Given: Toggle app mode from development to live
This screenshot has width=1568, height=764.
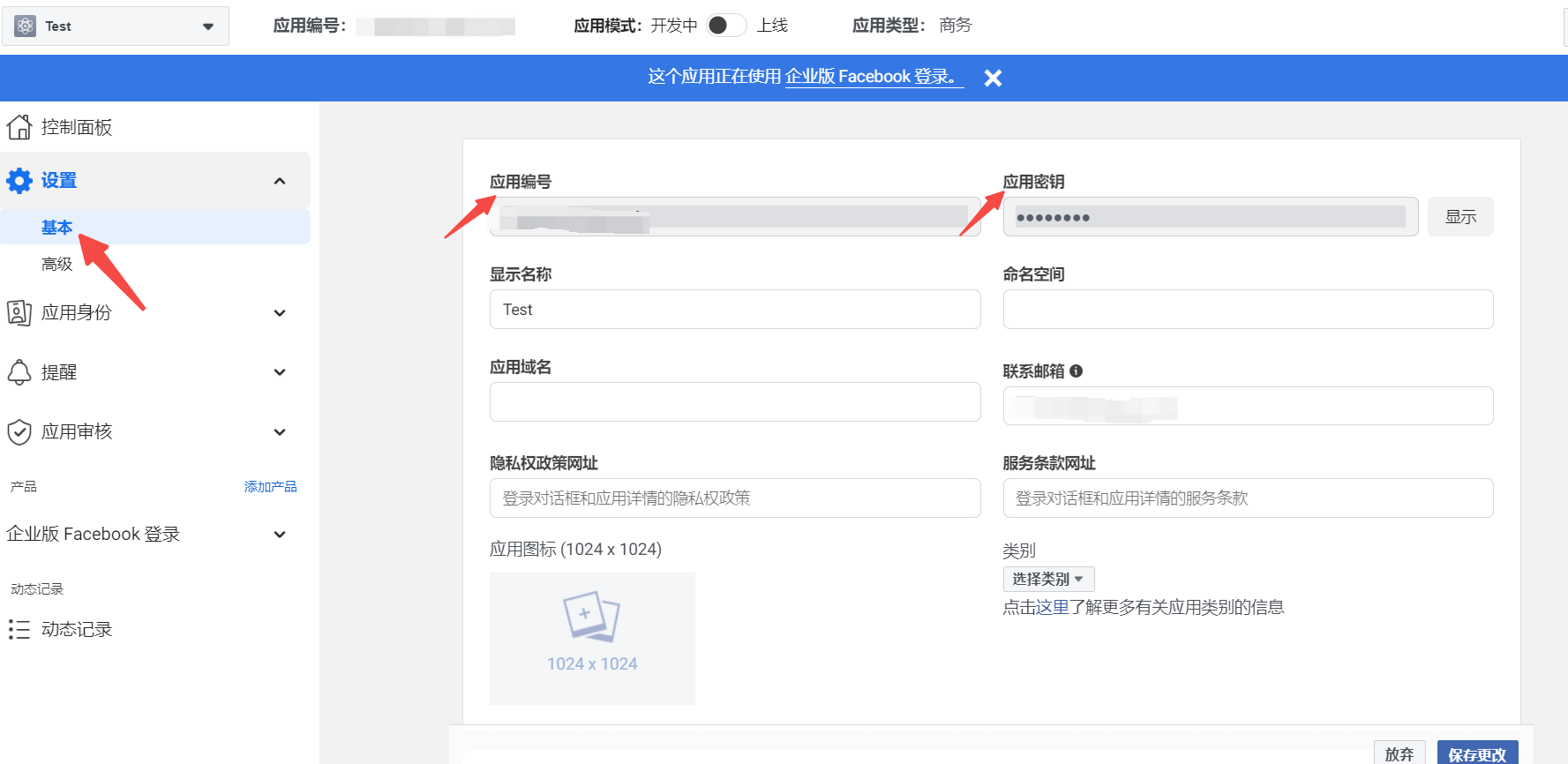Looking at the screenshot, I should (x=726, y=26).
